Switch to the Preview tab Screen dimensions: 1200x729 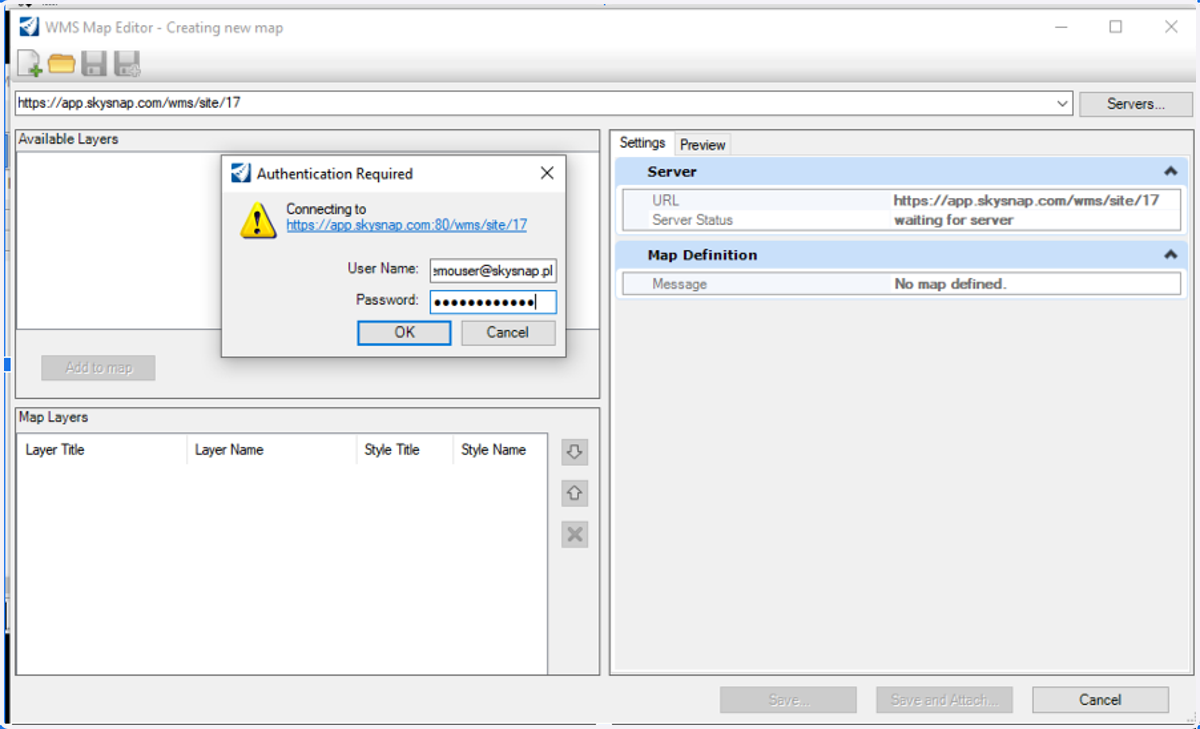[702, 145]
